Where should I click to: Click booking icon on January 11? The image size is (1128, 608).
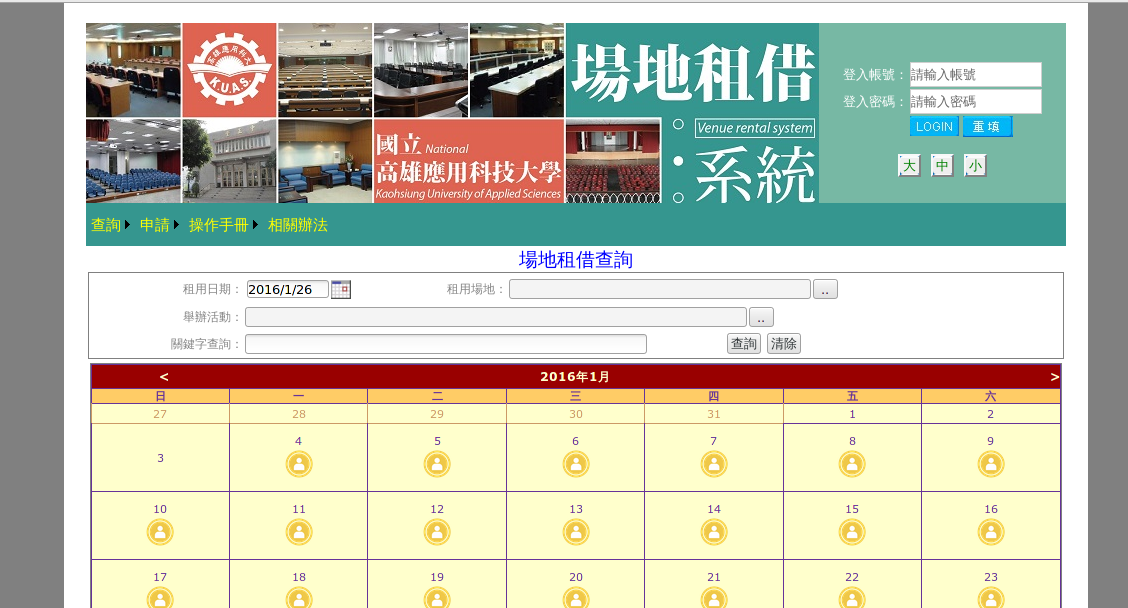click(x=299, y=532)
